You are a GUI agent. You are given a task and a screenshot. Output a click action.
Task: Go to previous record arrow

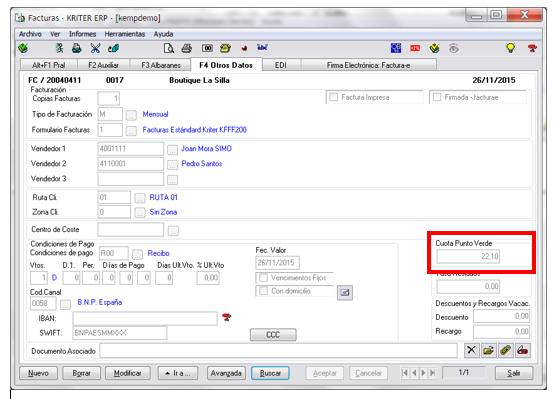pos(414,373)
